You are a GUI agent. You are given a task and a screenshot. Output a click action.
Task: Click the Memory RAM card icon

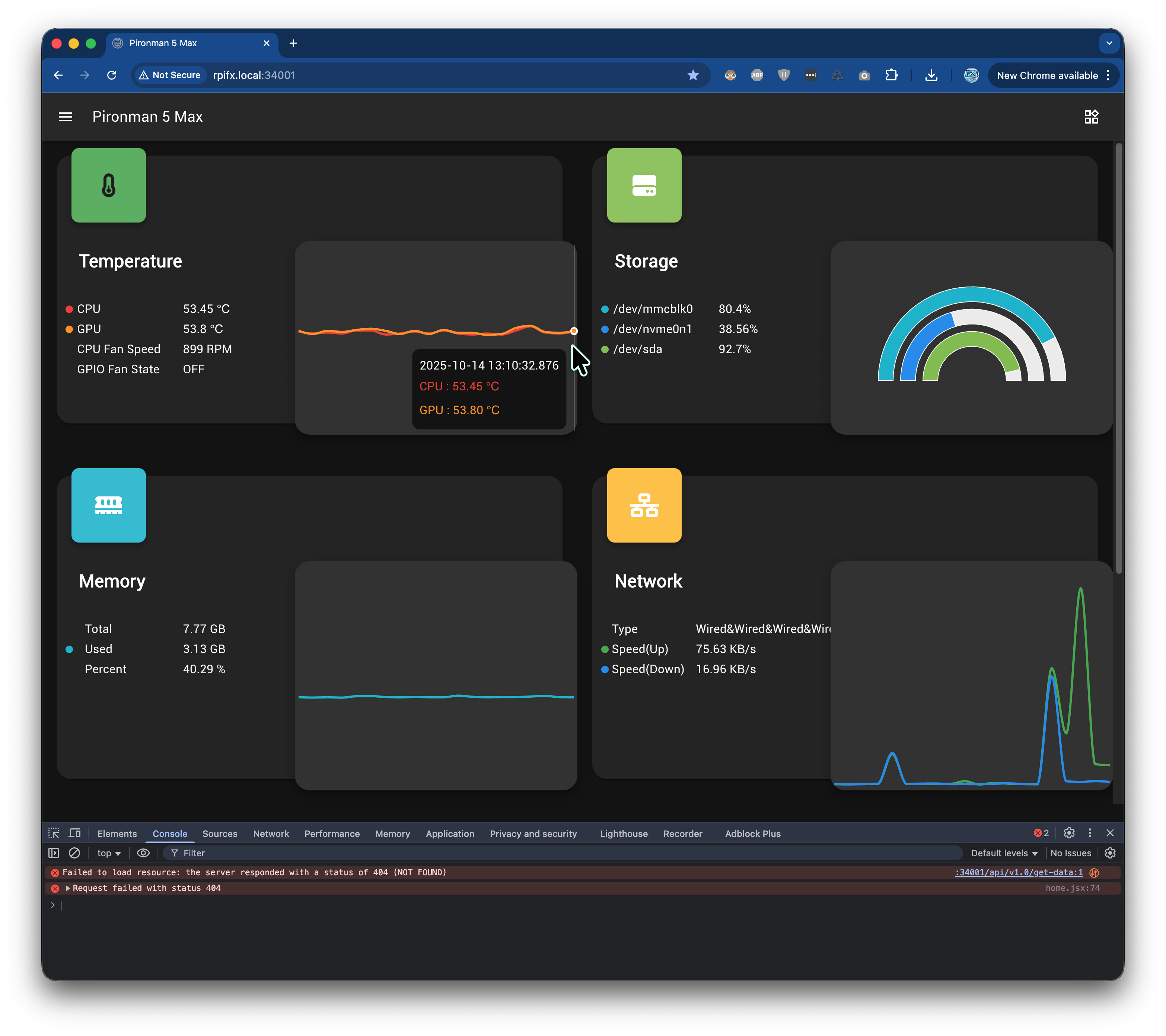[x=108, y=505]
